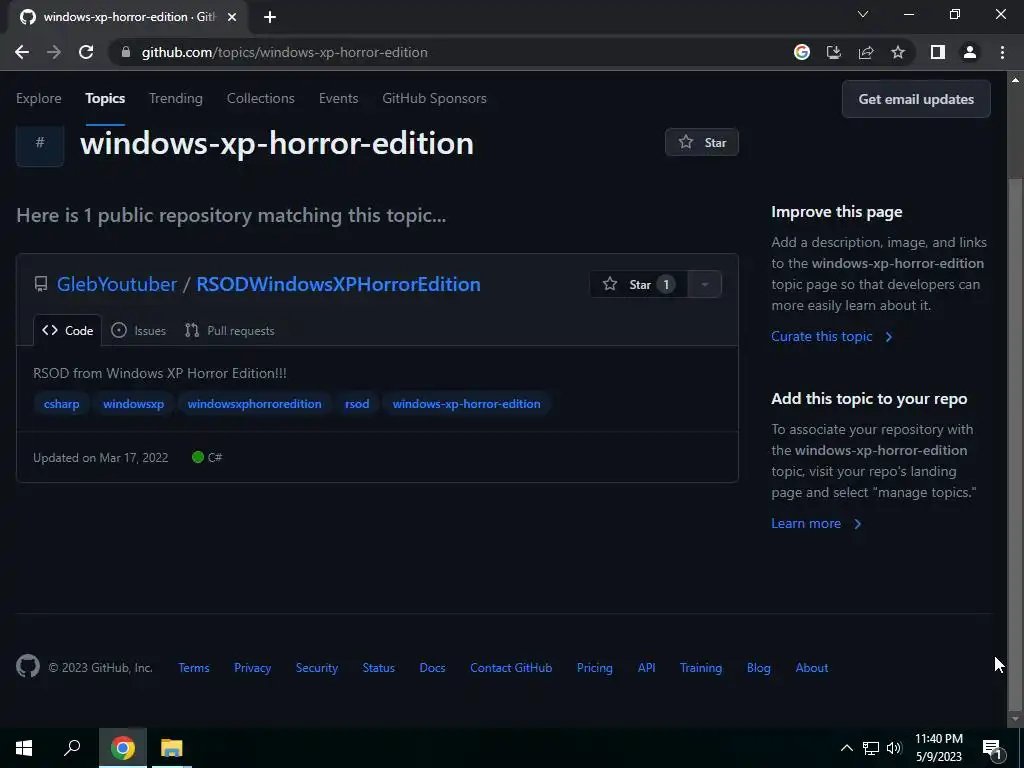
Task: Open the Training footer link
Action: click(701, 667)
